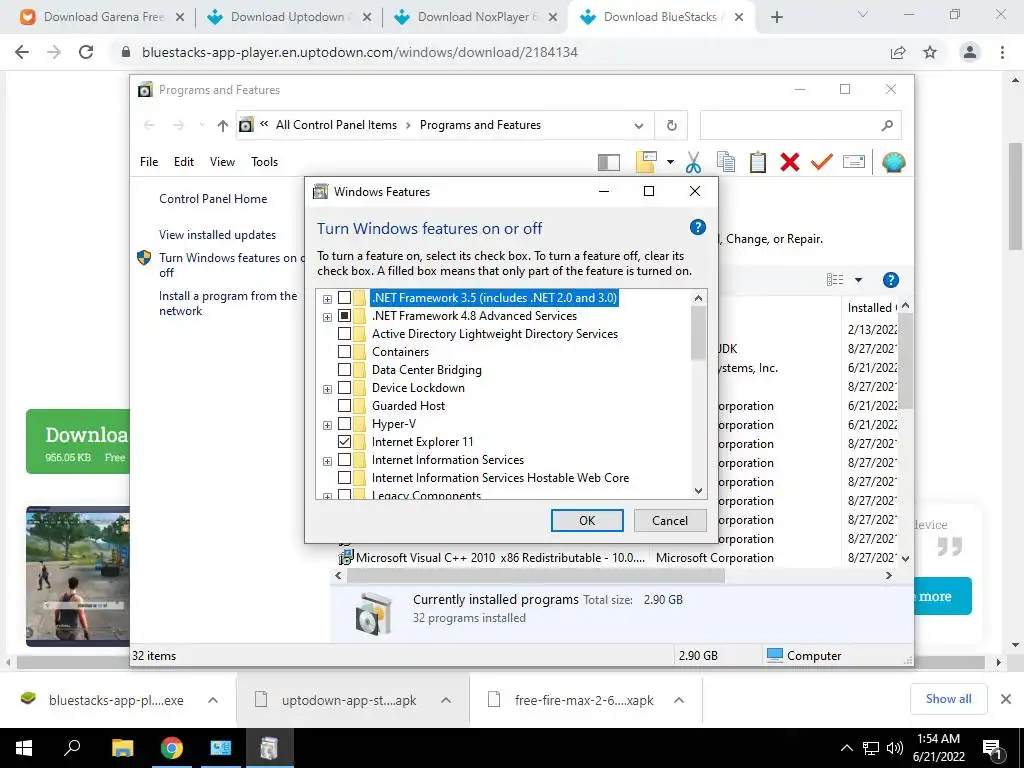1024x768 pixels.
Task: Expand the Device Lockdown node
Action: [x=327, y=389]
